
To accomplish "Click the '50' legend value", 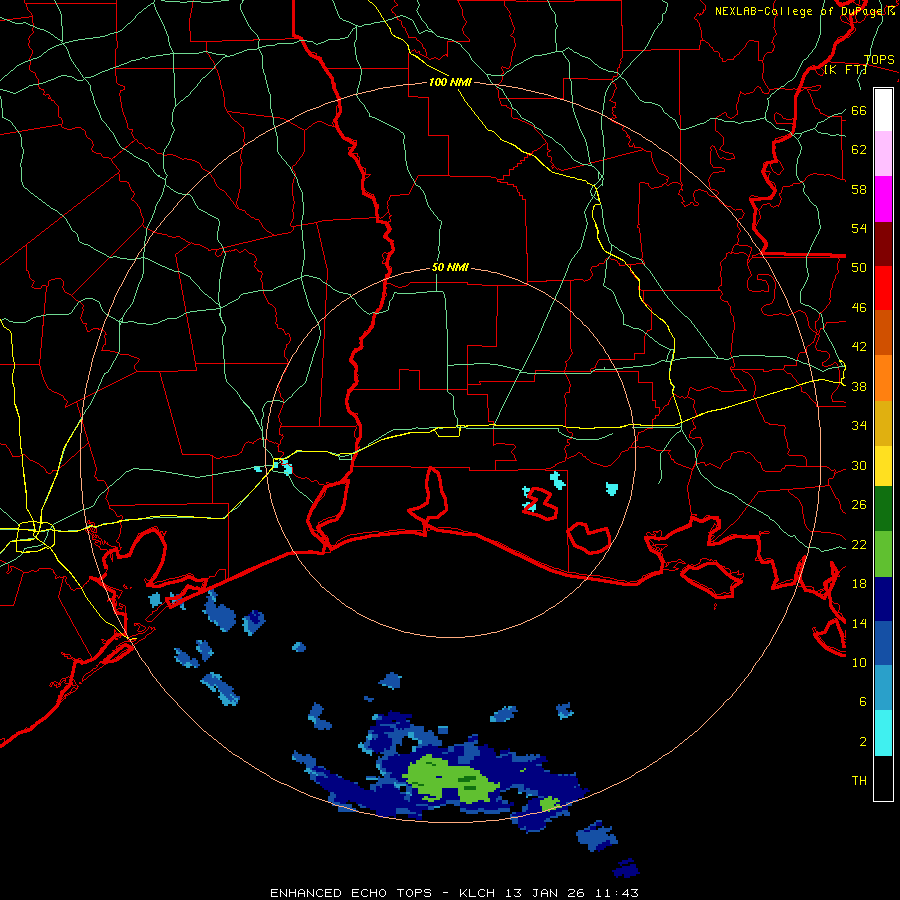I will tap(859, 267).
